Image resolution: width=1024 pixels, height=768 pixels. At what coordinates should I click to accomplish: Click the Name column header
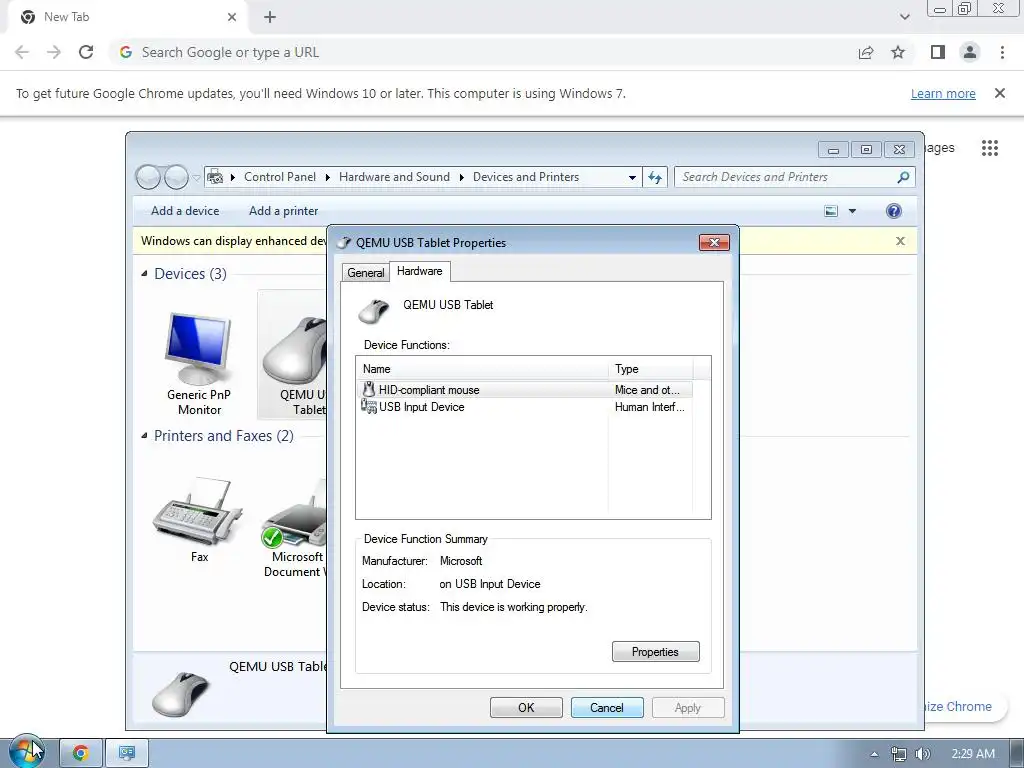click(x=482, y=369)
